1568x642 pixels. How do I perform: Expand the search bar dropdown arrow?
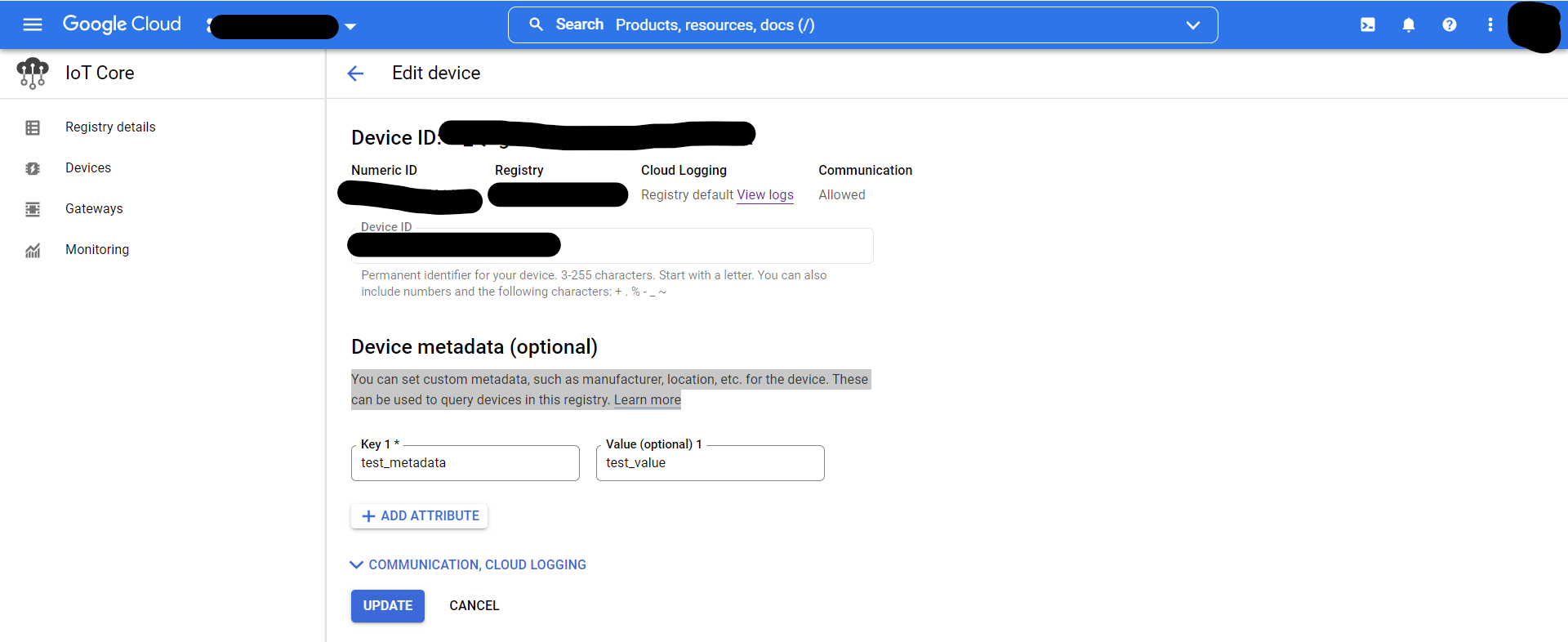tap(1193, 25)
